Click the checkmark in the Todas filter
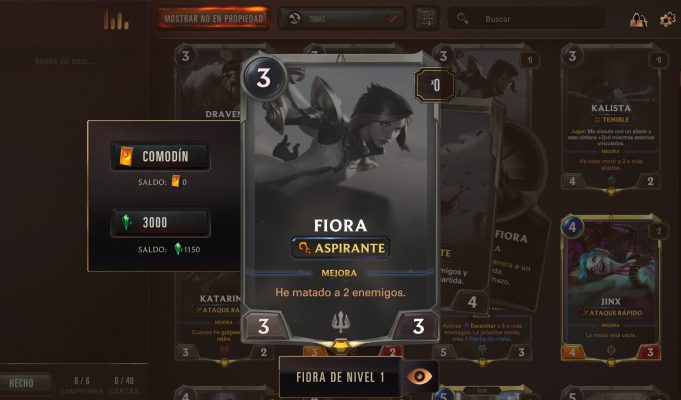Image resolution: width=681 pixels, height=400 pixels. click(x=392, y=19)
